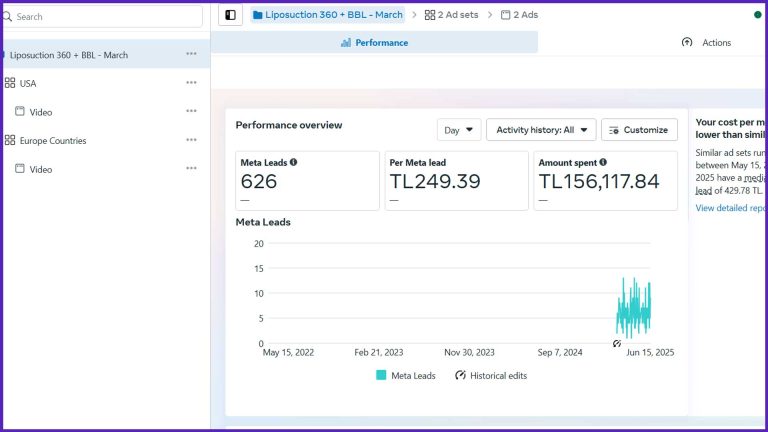
Task: Select the Meta Leads metric card
Action: tap(307, 181)
